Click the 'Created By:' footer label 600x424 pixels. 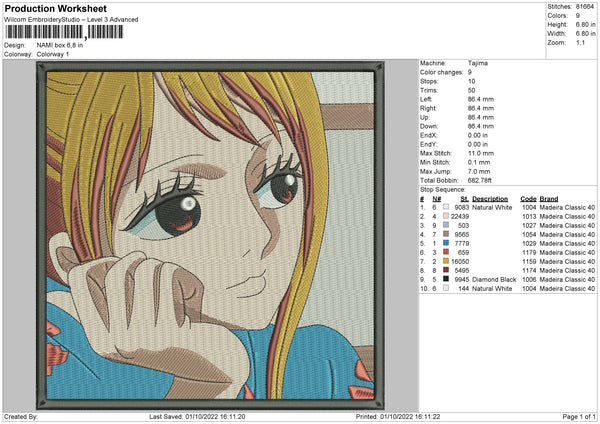pos(21,416)
